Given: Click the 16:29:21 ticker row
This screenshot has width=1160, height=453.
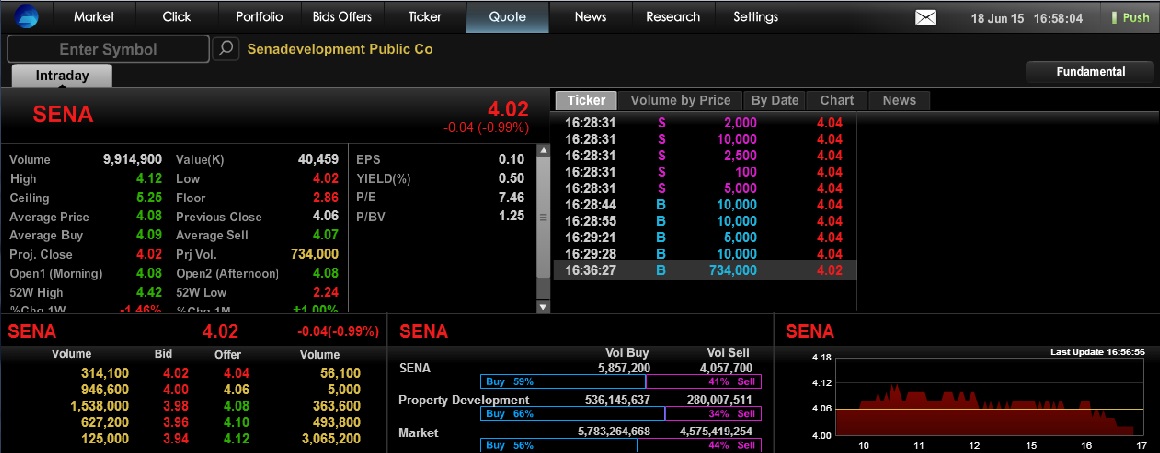Looking at the screenshot, I should click(x=704, y=238).
